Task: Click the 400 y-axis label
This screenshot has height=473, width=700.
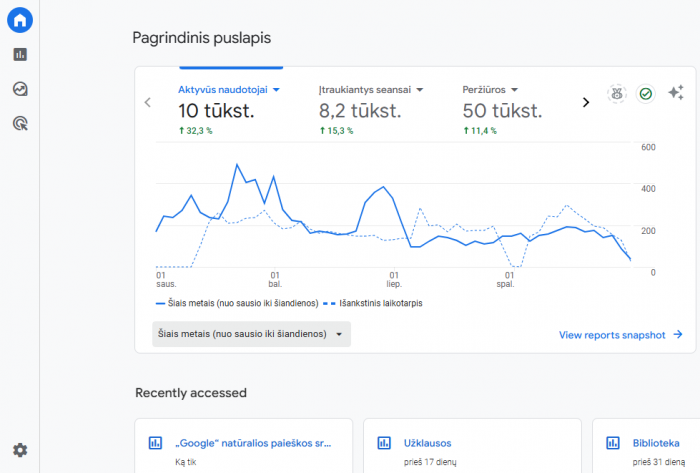Action: point(648,189)
